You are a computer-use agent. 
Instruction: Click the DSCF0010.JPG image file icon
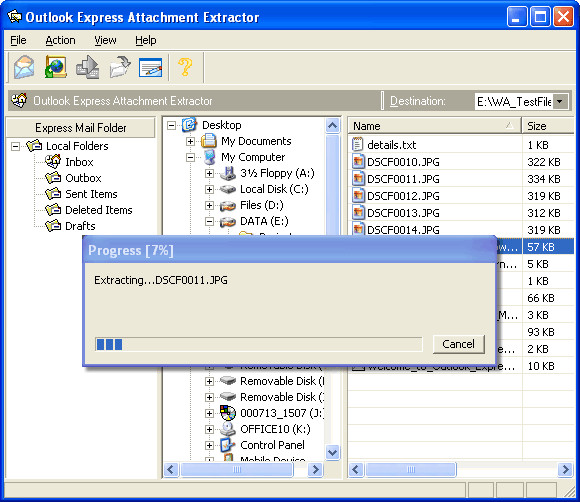(358, 162)
